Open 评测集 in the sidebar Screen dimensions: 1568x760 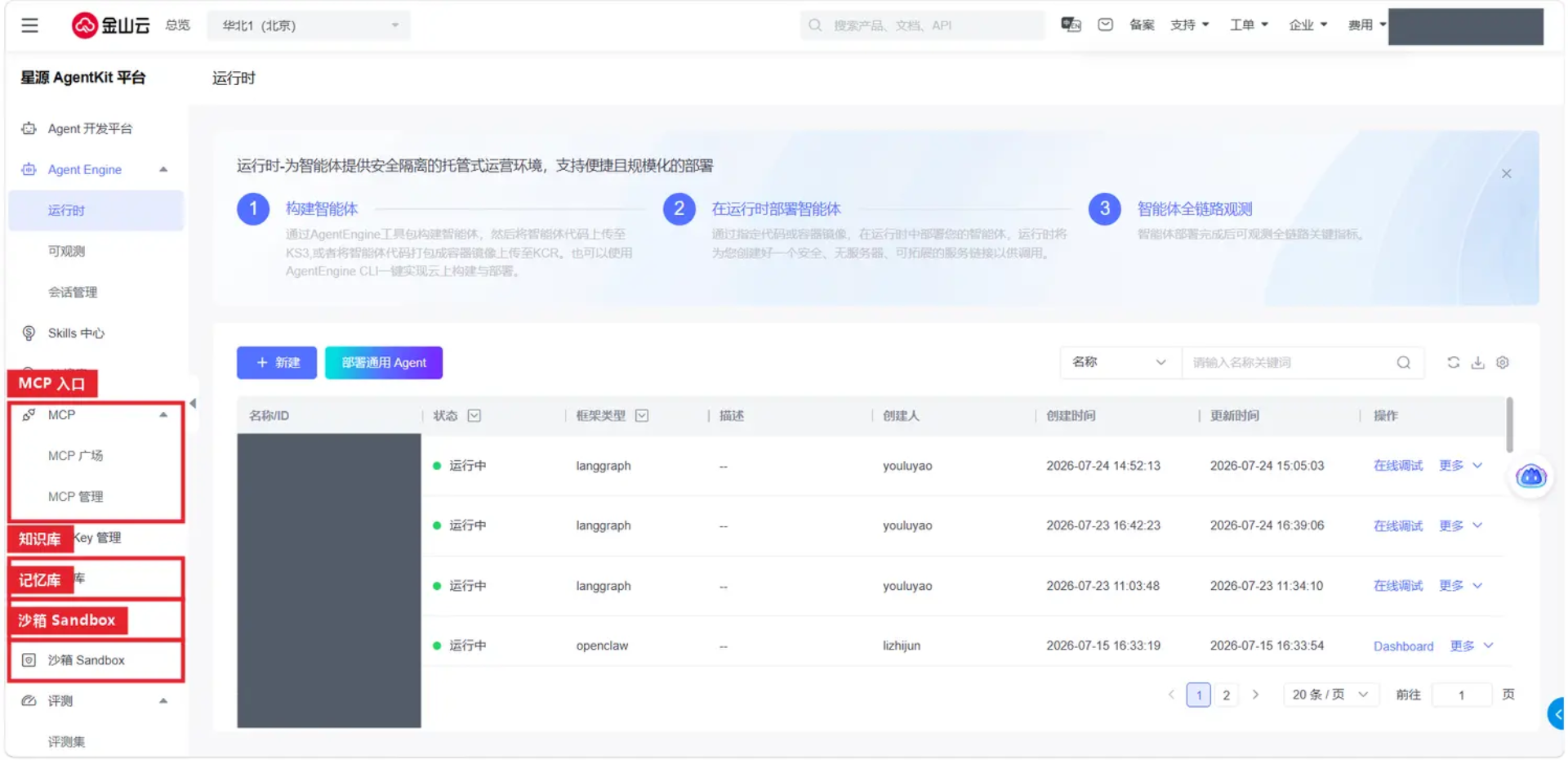pyautogui.click(x=66, y=741)
